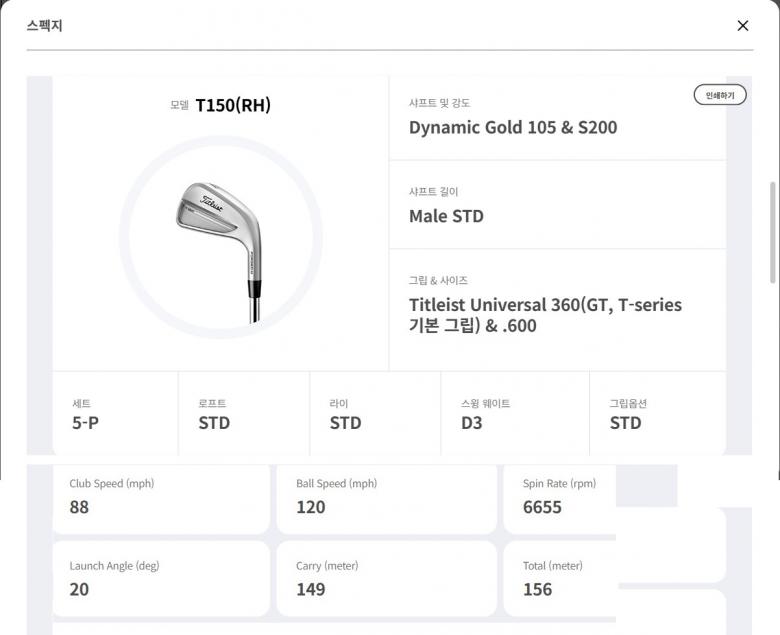The height and width of the screenshot is (635, 780).
Task: Select the Dynamic Gold 105 & S200 shaft text
Action: 513,127
